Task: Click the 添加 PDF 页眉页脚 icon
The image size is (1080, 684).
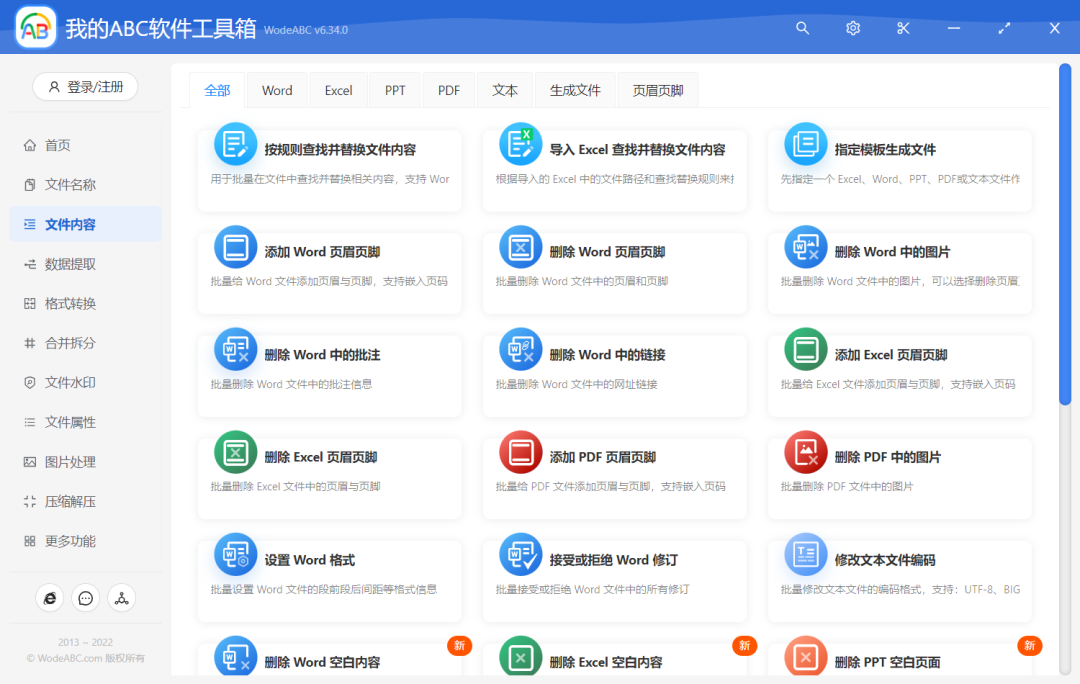Action: [x=521, y=452]
